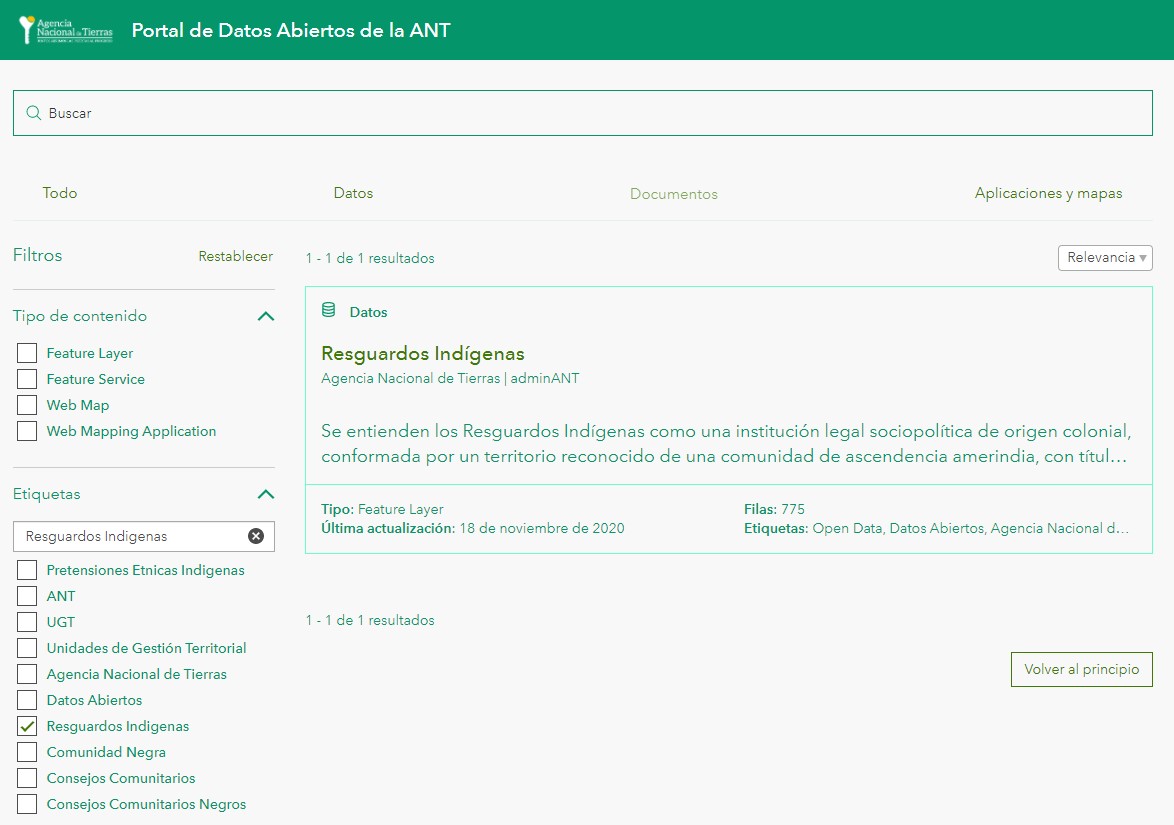Click the 'Tipo: Feature Layer' text

382,509
